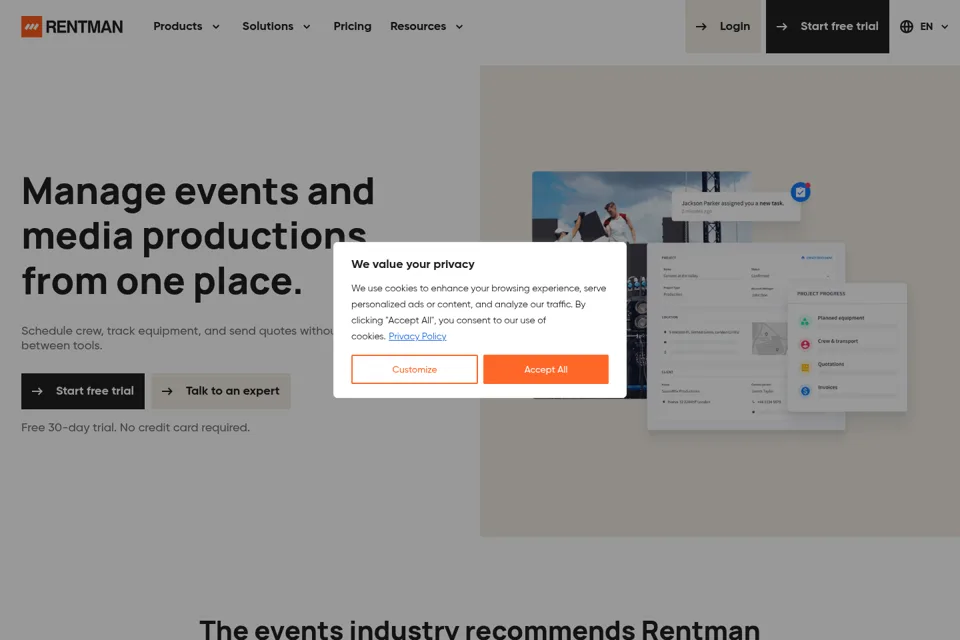
Task: Click the 'Planned equipment' label
Action: tap(841, 318)
